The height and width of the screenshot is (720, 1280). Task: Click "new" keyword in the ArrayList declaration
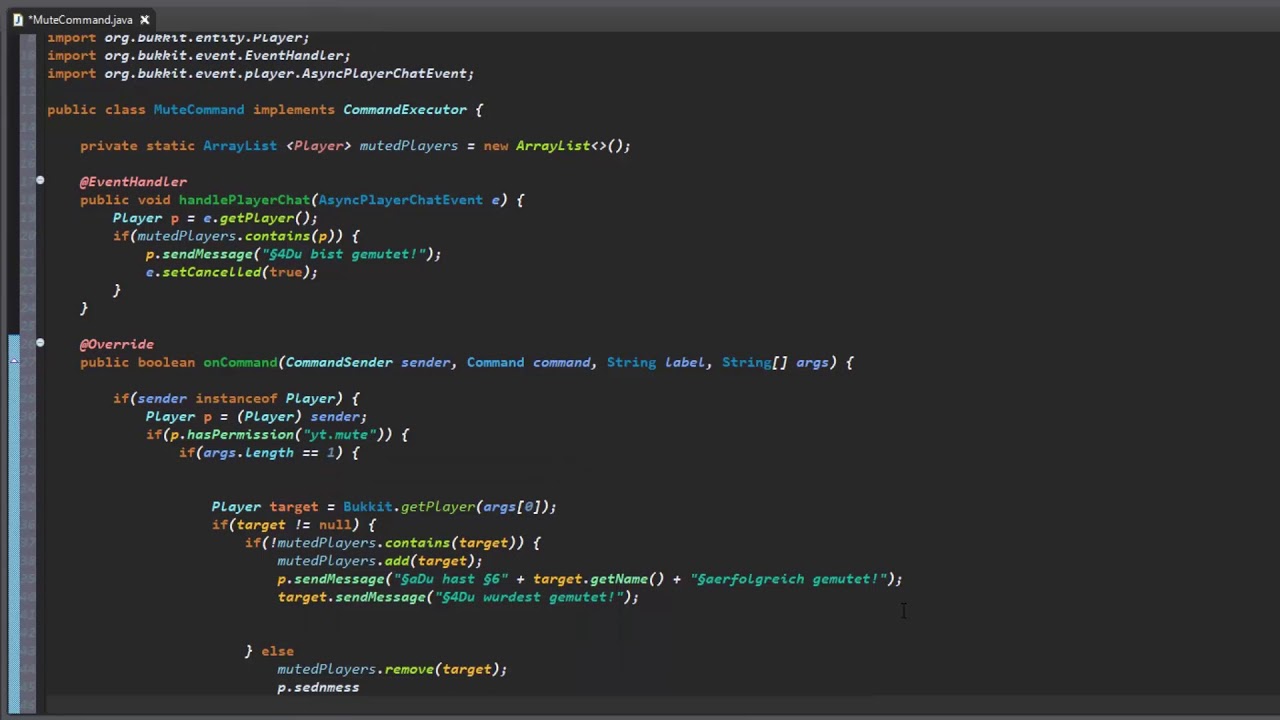tap(495, 146)
